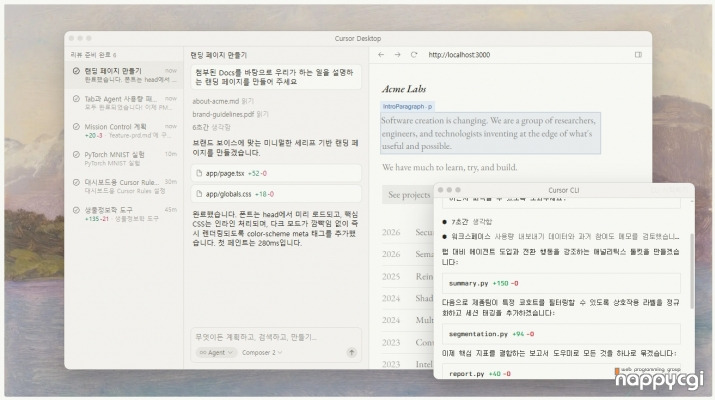Toggle the browser side panel icon

coord(638,55)
